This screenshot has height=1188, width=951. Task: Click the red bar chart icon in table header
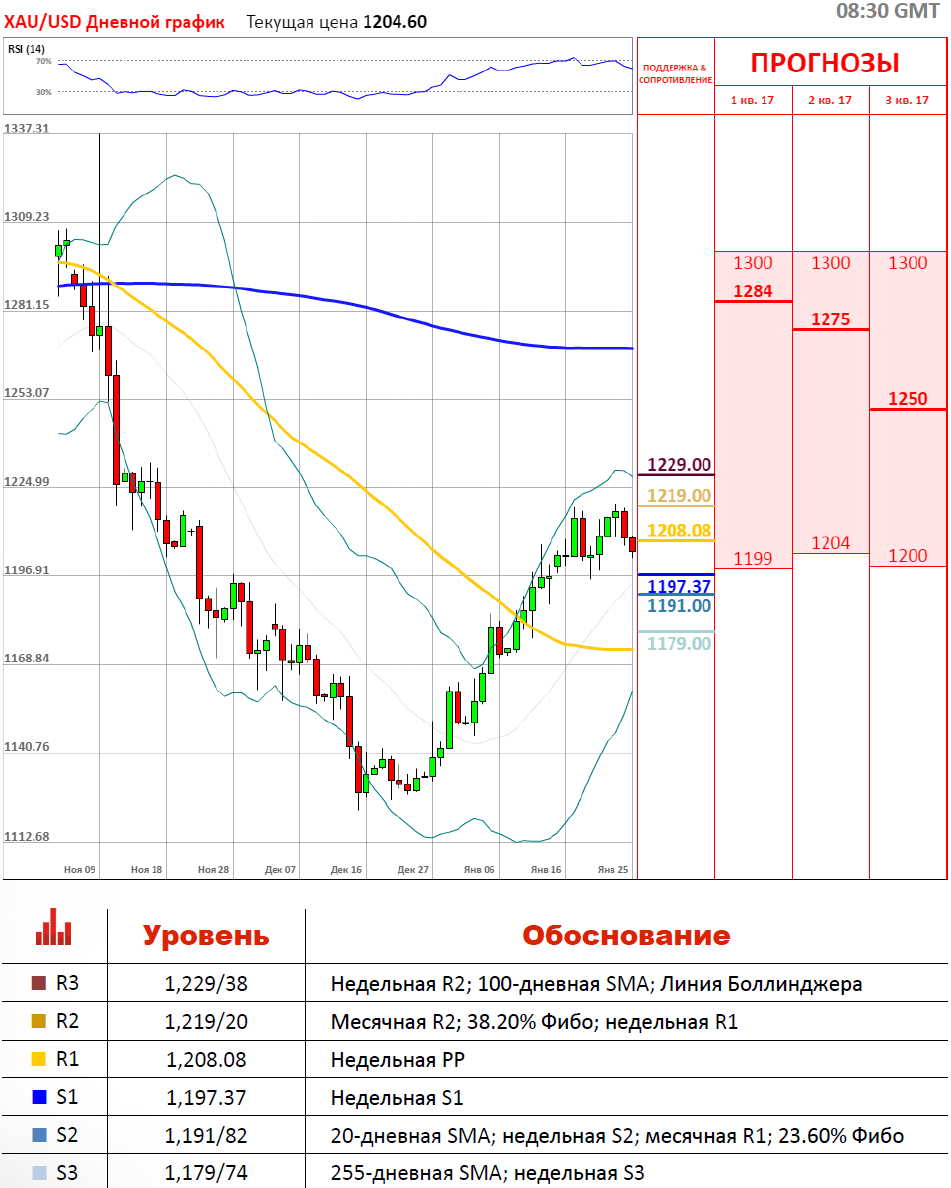point(54,927)
